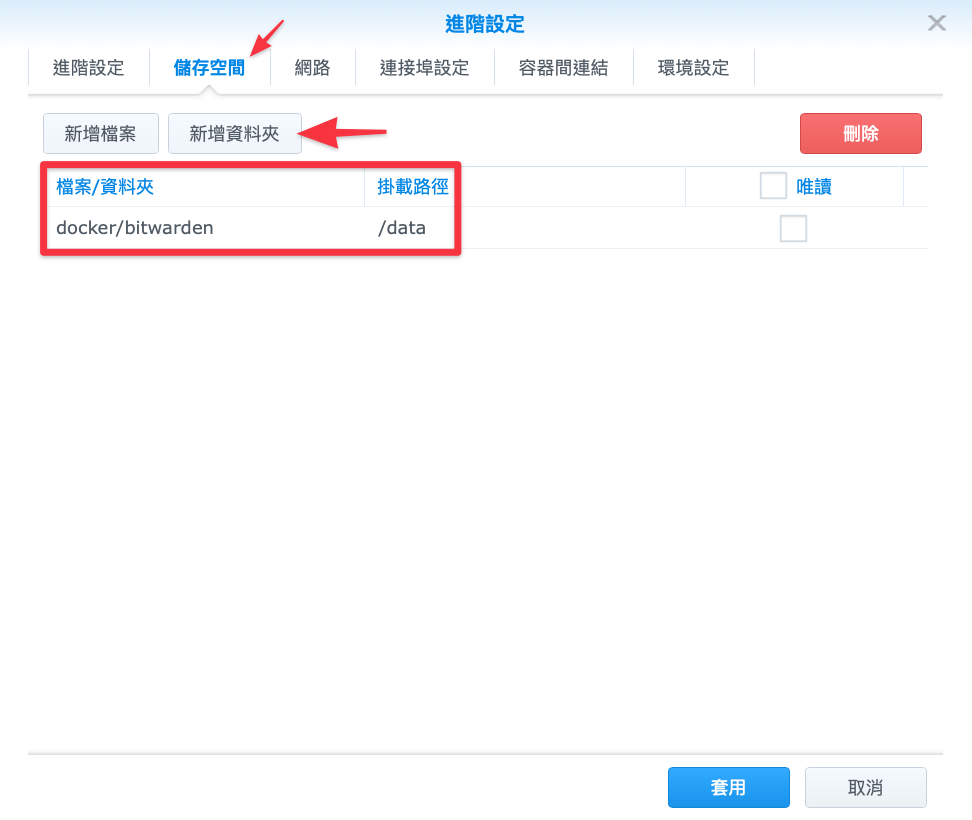Switch to the 環境設定 tab
This screenshot has width=972, height=820.
(694, 68)
